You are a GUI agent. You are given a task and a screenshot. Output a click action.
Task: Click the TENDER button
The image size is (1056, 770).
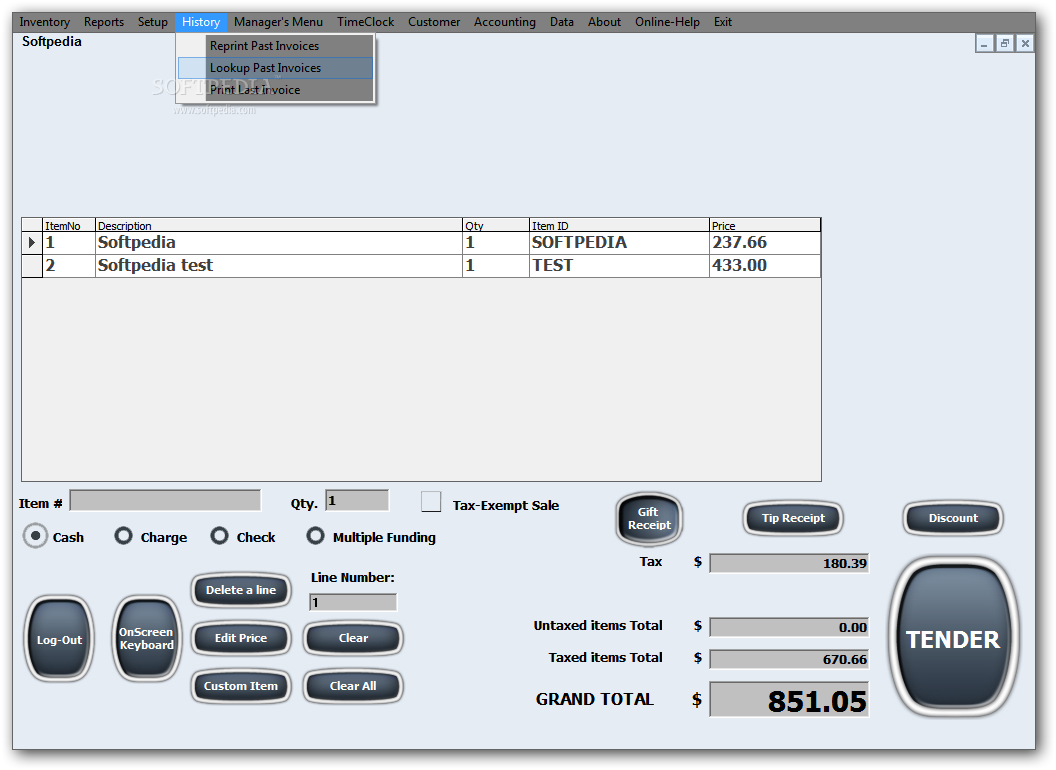click(x=953, y=638)
